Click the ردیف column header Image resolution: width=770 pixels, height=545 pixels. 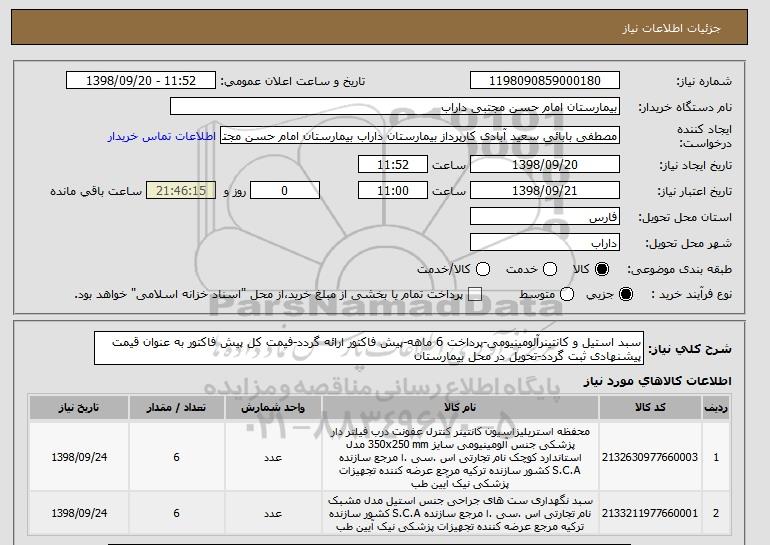point(716,408)
